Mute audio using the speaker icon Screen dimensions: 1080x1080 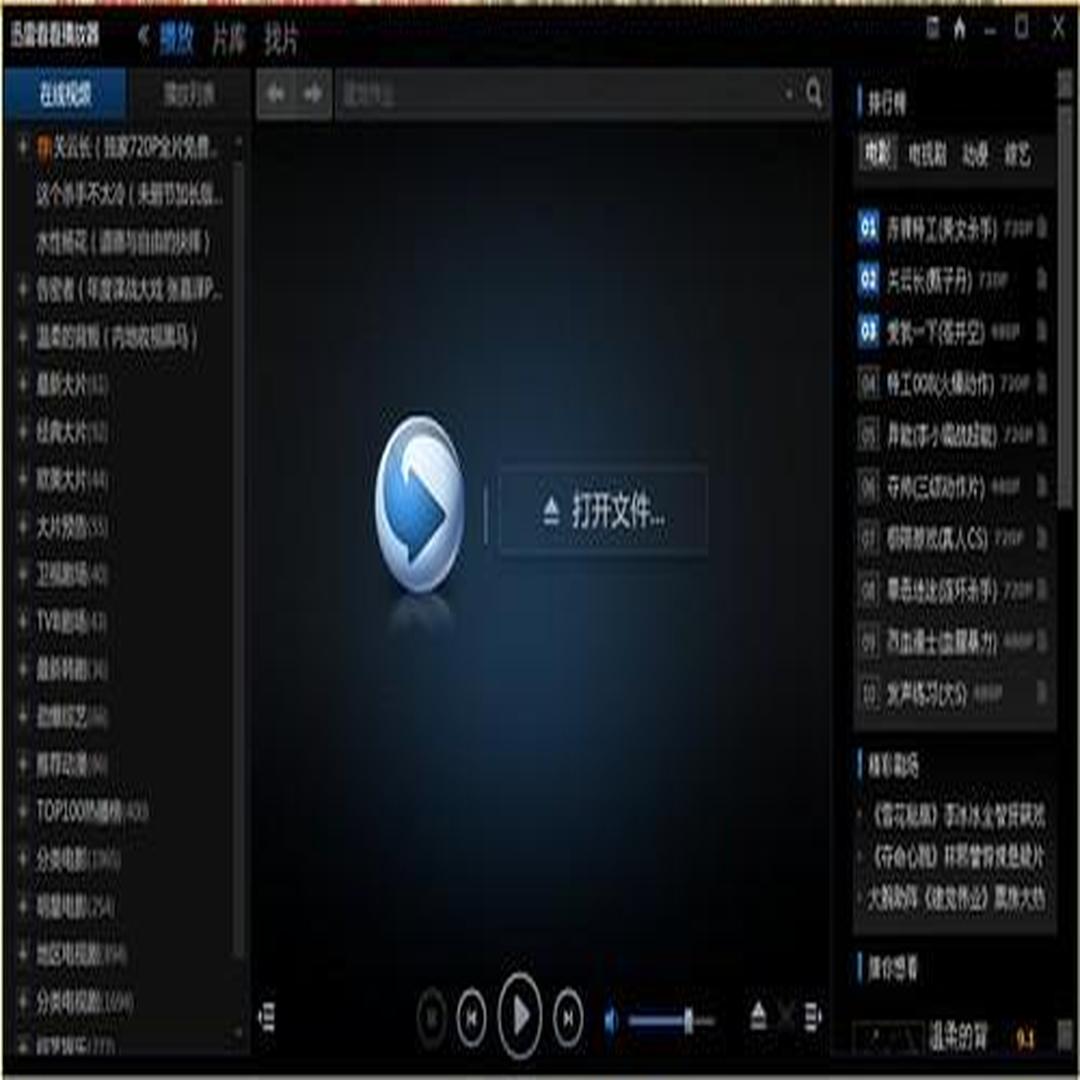click(611, 1019)
